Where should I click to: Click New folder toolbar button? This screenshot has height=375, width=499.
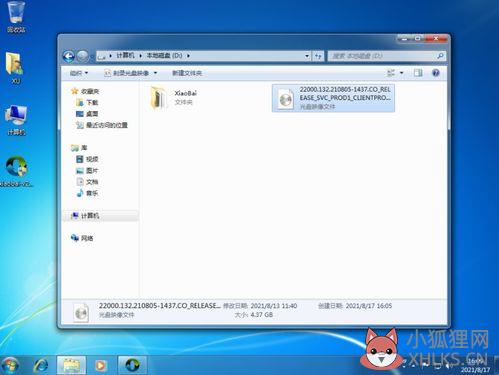click(x=187, y=73)
